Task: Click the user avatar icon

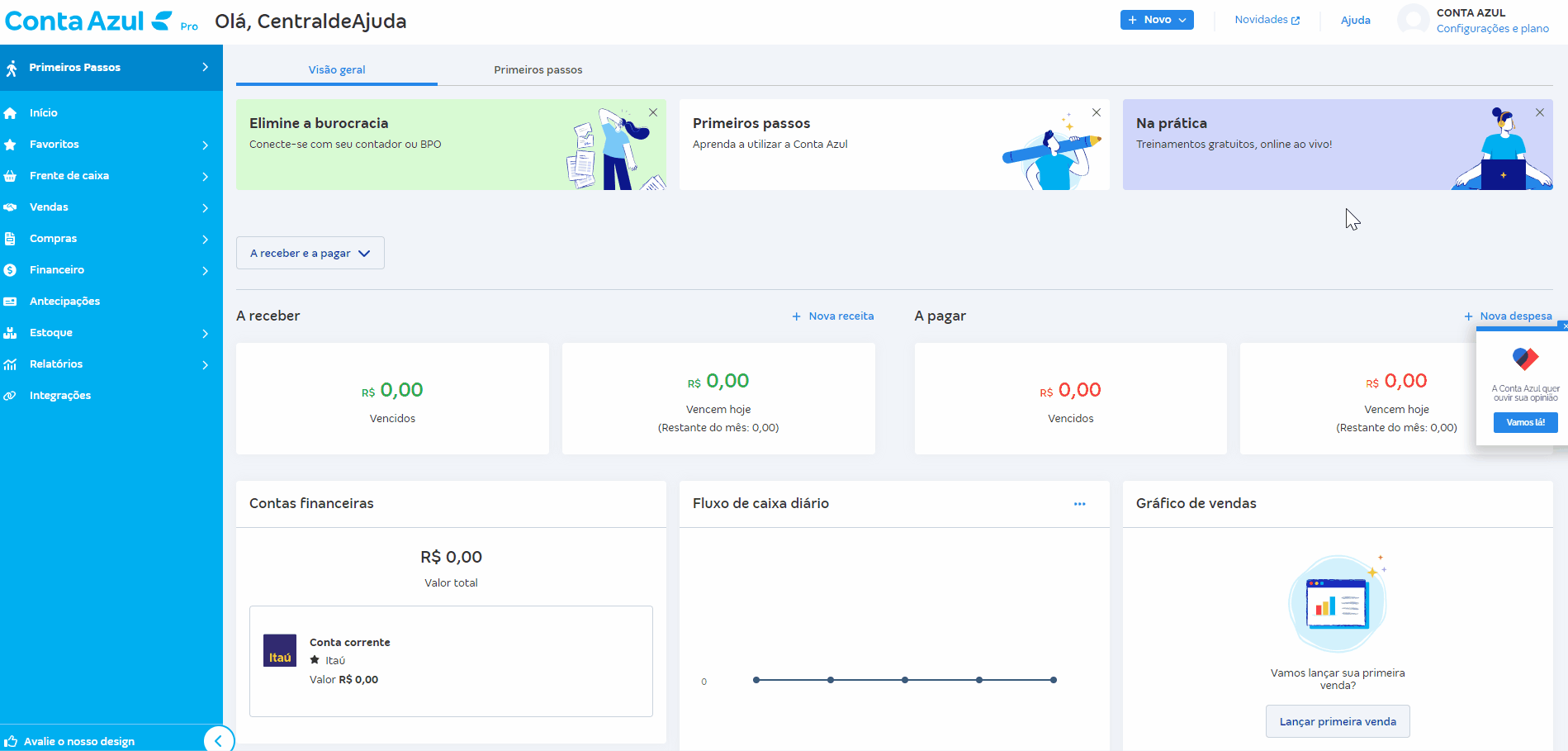Action: [1413, 20]
